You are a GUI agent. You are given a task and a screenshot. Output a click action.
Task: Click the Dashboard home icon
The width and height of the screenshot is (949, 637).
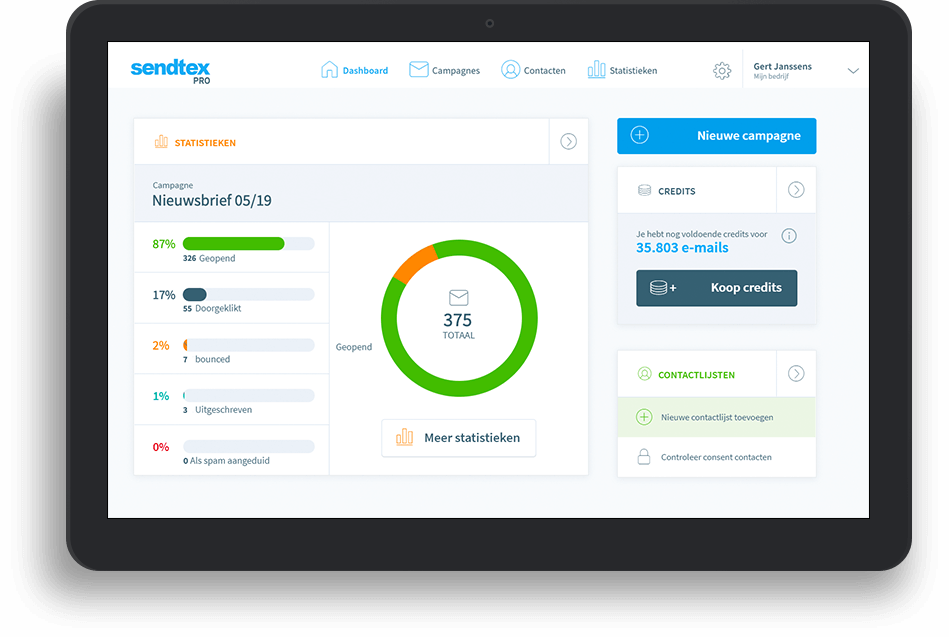(x=329, y=70)
